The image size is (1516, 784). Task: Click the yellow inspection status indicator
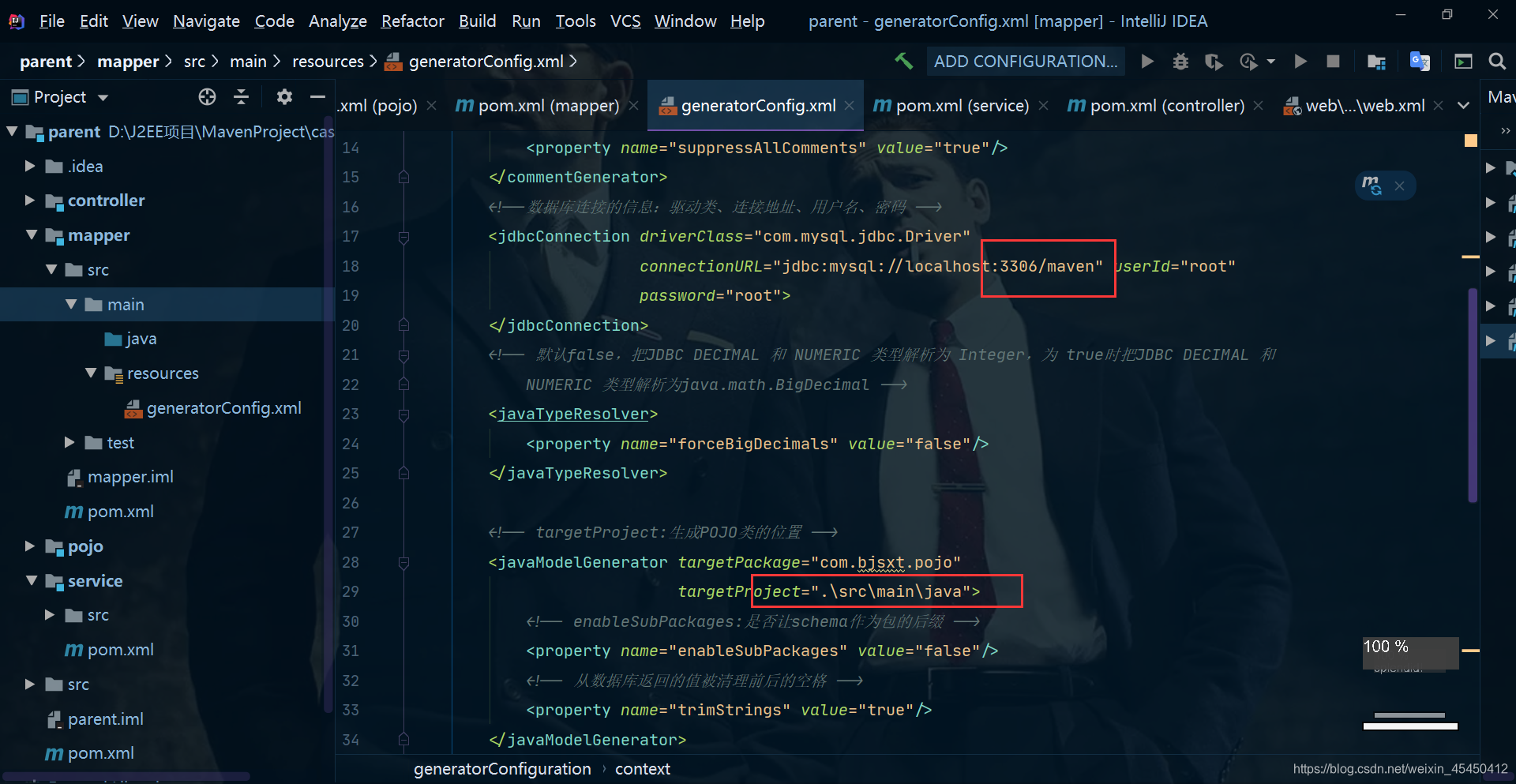click(1470, 141)
